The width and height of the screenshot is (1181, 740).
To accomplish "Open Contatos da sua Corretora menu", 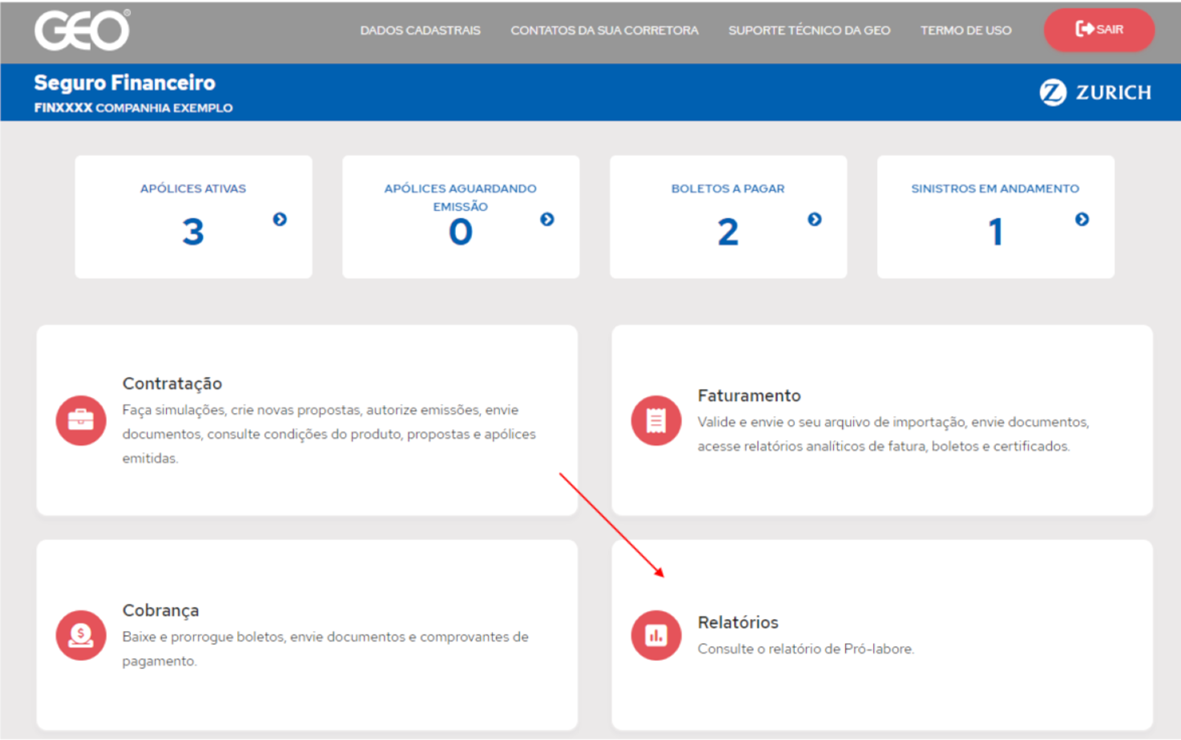I will [x=604, y=30].
